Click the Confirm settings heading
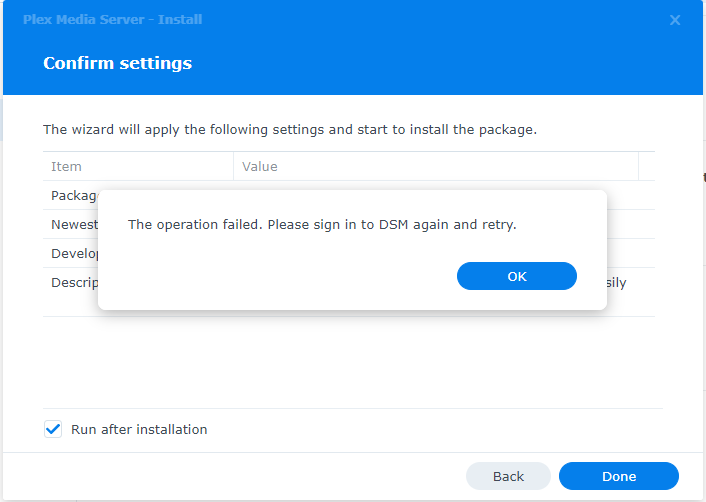Screen dimensions: 706x502 pos(117,63)
